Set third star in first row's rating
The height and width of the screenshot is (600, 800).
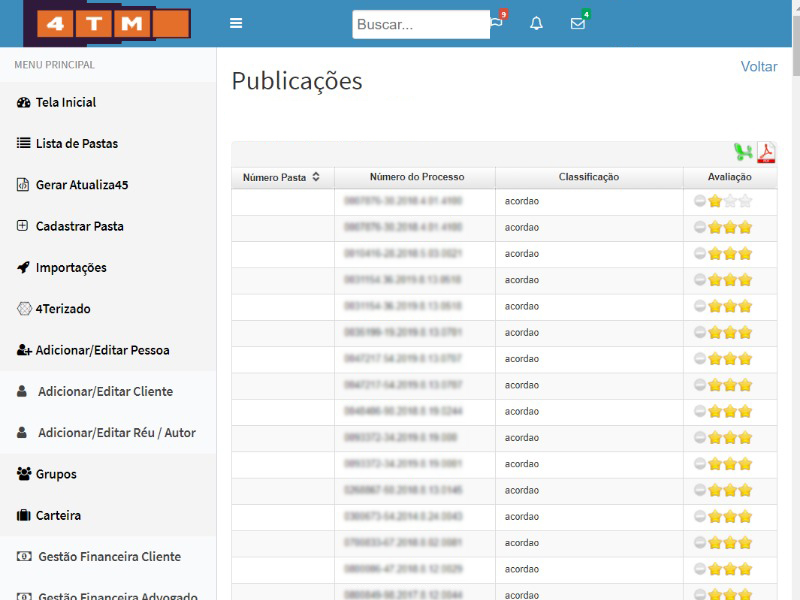click(745, 201)
